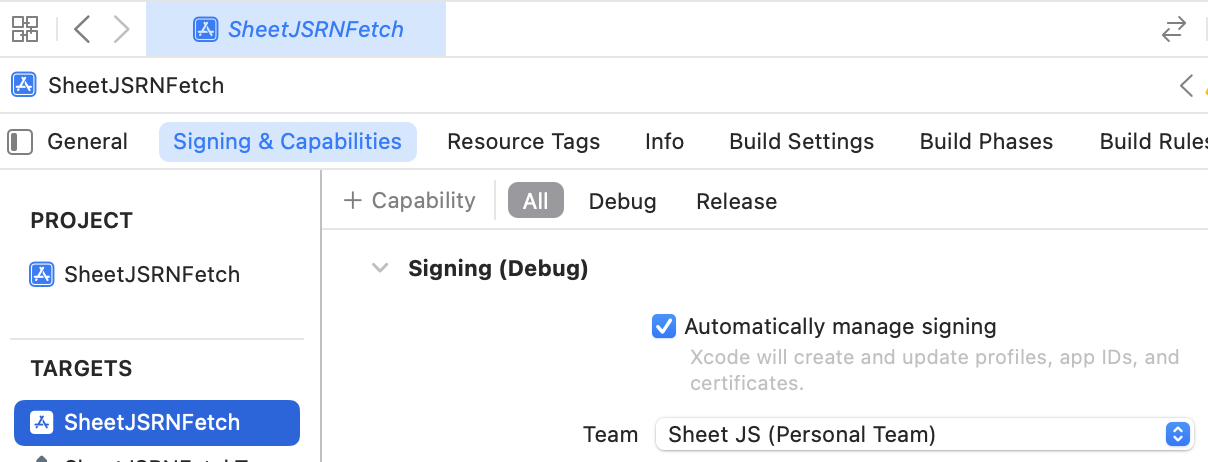This screenshot has width=1208, height=462.
Task: Show Release configuration capabilities
Action: click(x=736, y=201)
